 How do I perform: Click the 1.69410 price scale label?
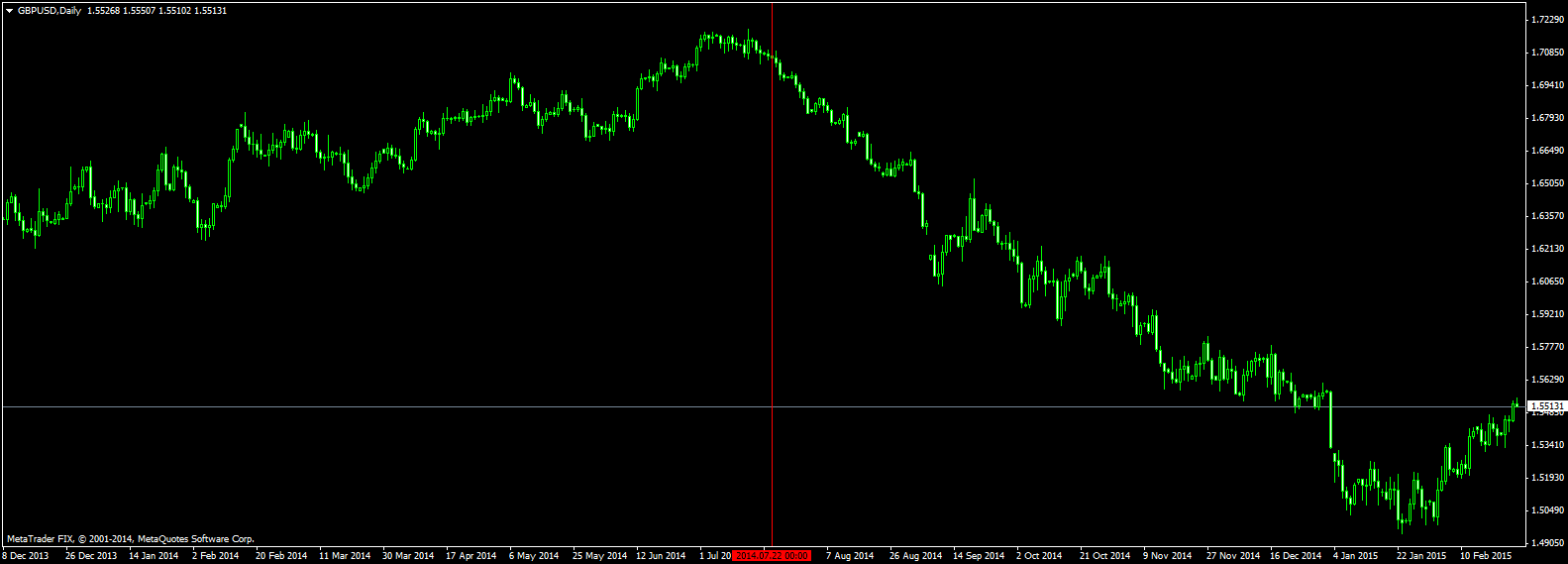(1547, 85)
